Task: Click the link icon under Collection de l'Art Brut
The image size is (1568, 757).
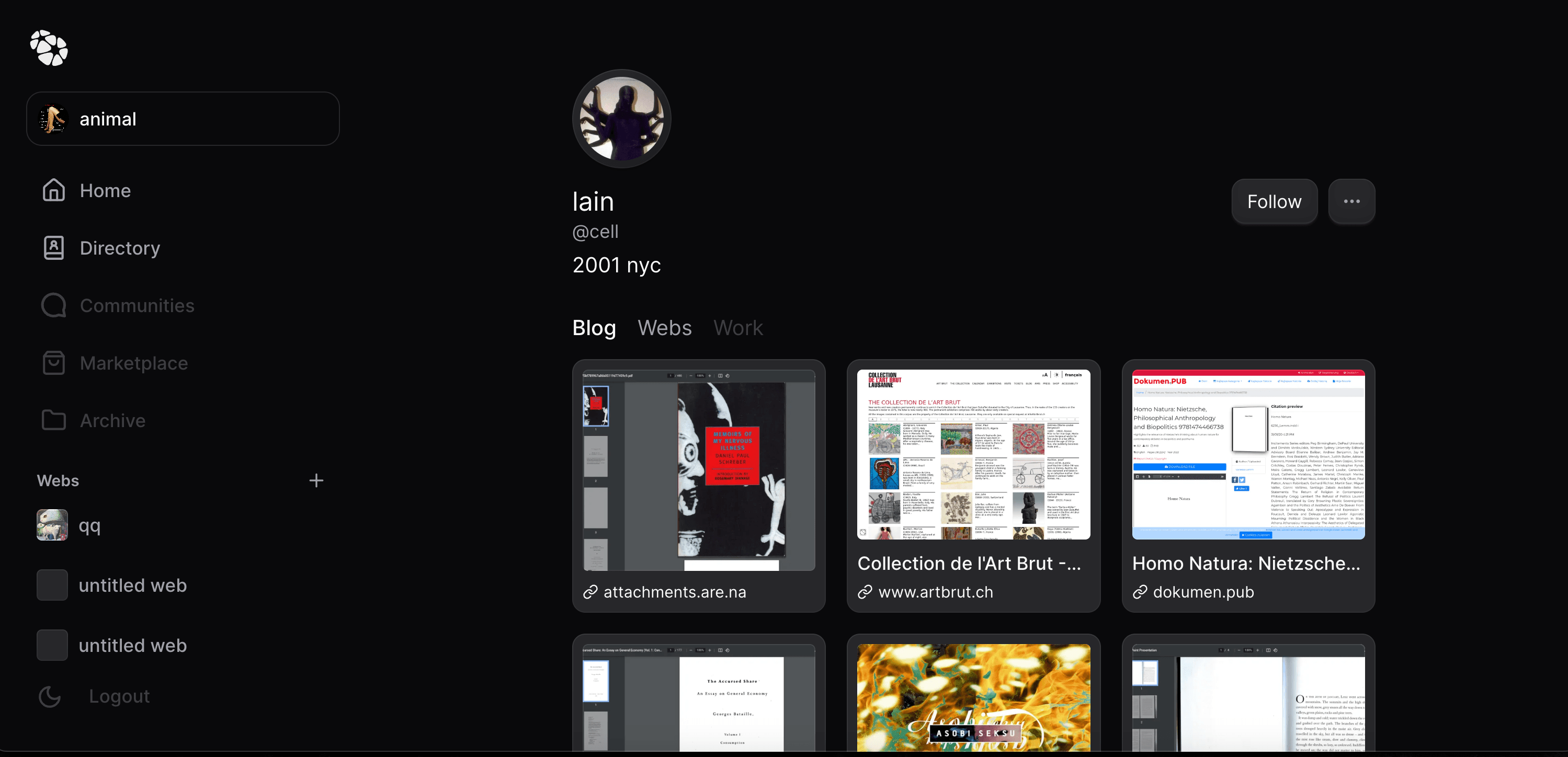Action: [x=865, y=591]
